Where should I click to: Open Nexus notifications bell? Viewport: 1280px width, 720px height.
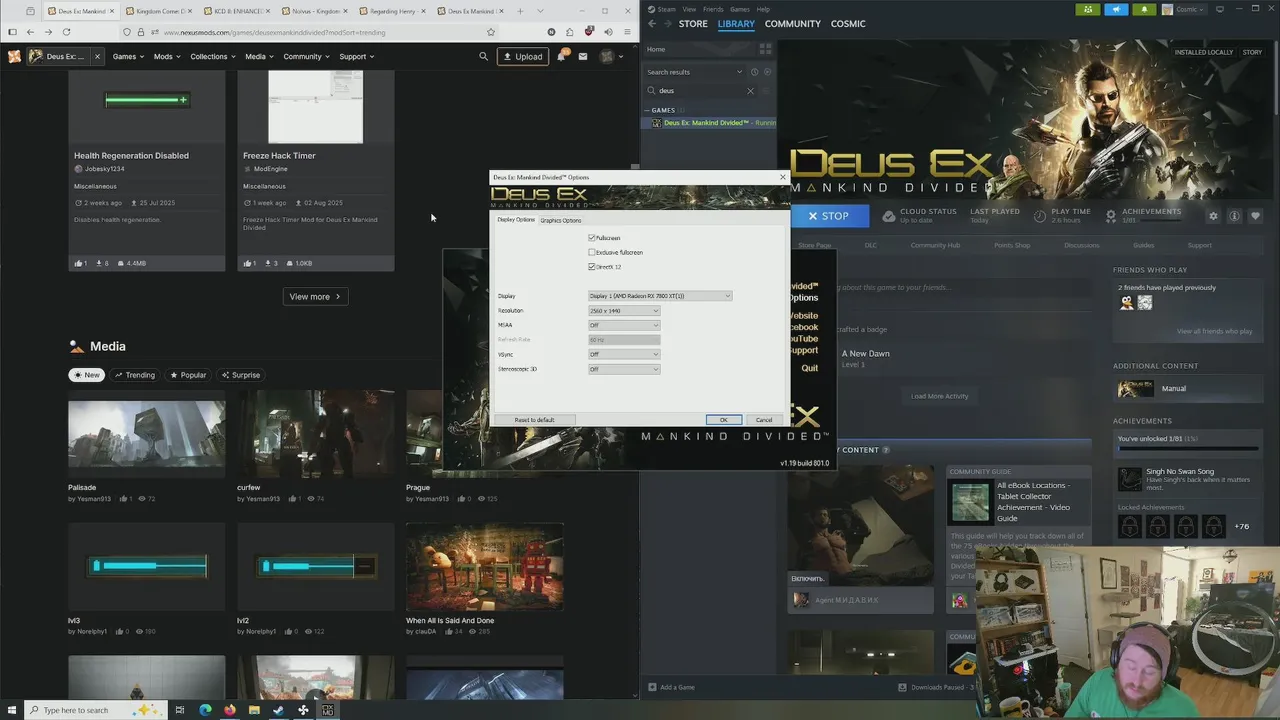click(561, 56)
